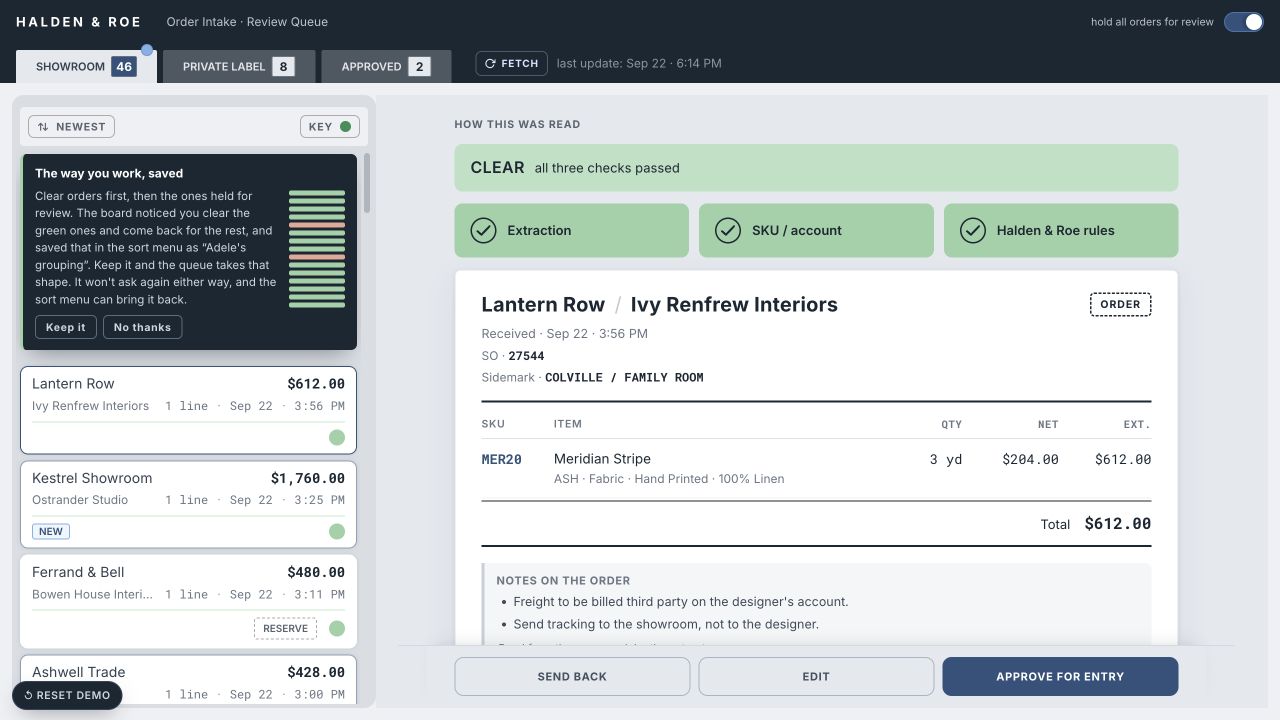
Task: Click the sidemark COLVILLE / FAMILY ROOM
Action: point(624,378)
